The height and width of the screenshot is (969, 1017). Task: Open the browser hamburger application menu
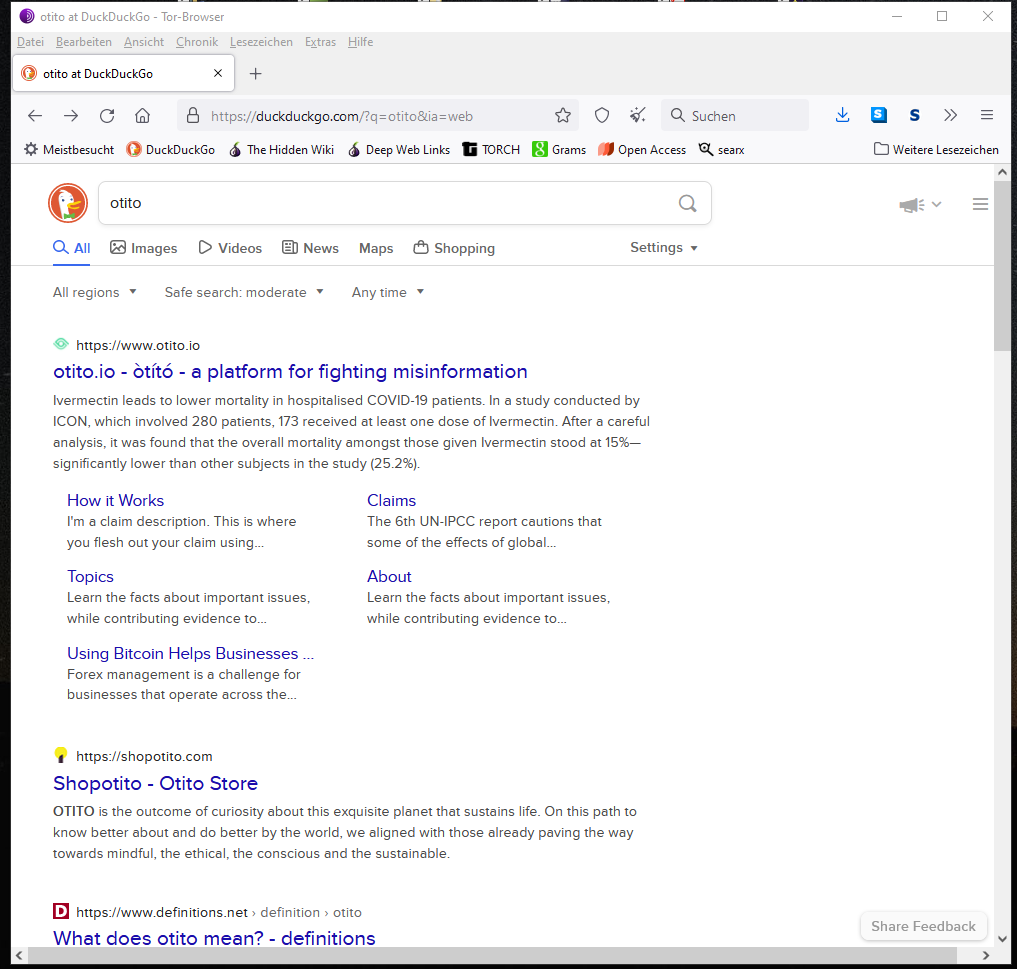[x=987, y=115]
